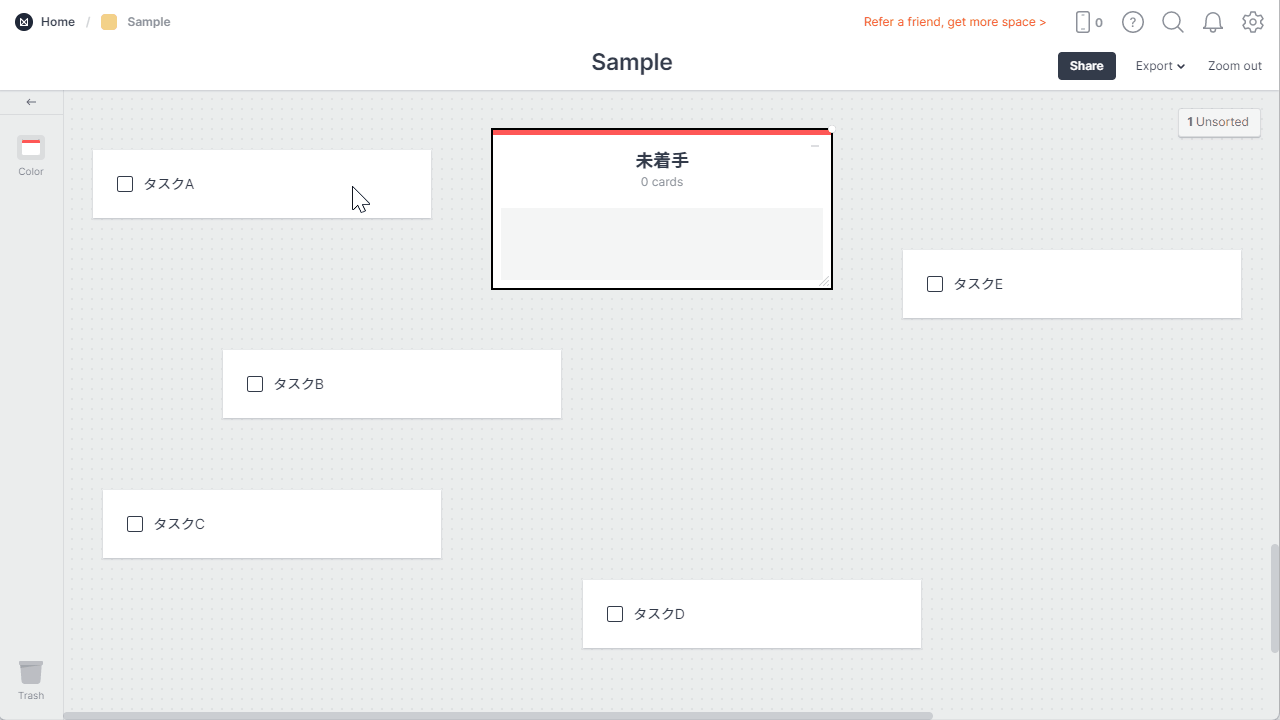Screen dimensions: 1280x720
Task: Click the Sample board title heading
Action: [632, 62]
